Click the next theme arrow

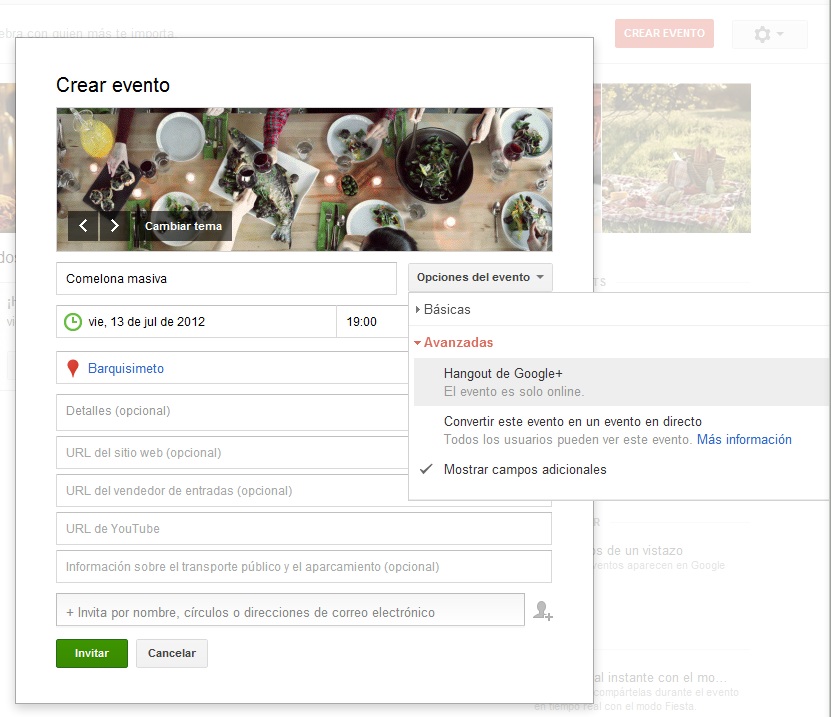(x=114, y=226)
